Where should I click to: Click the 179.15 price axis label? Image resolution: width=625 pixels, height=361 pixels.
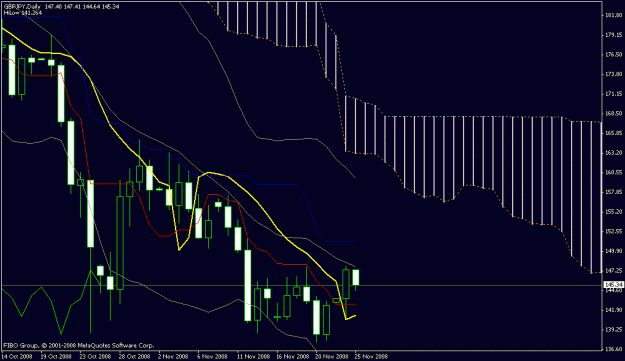pyautogui.click(x=614, y=35)
